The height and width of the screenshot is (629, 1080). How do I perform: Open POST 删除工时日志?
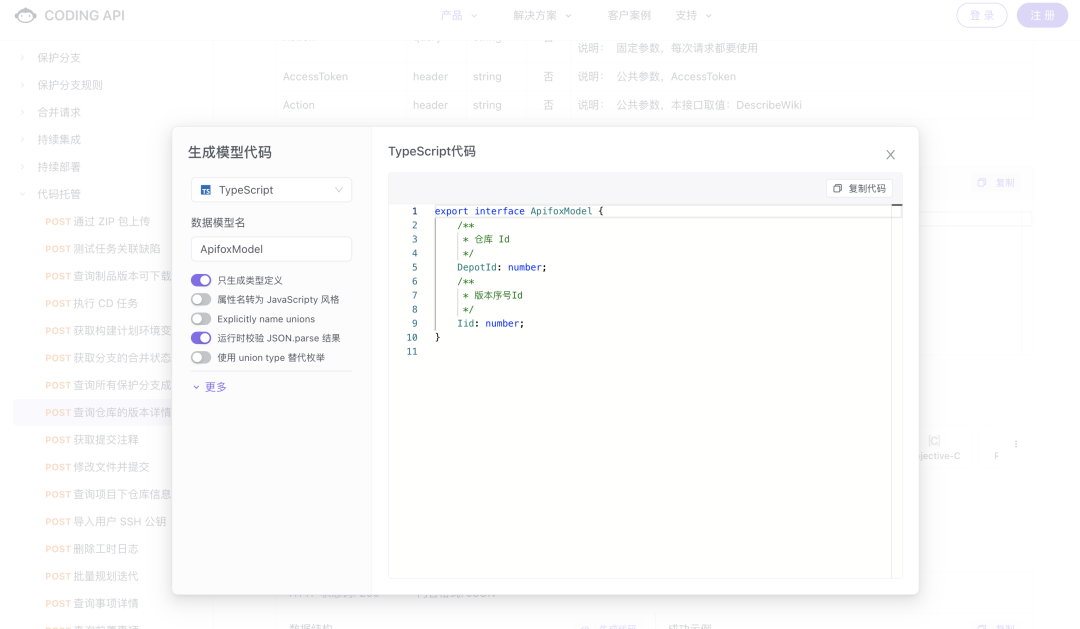[92, 549]
